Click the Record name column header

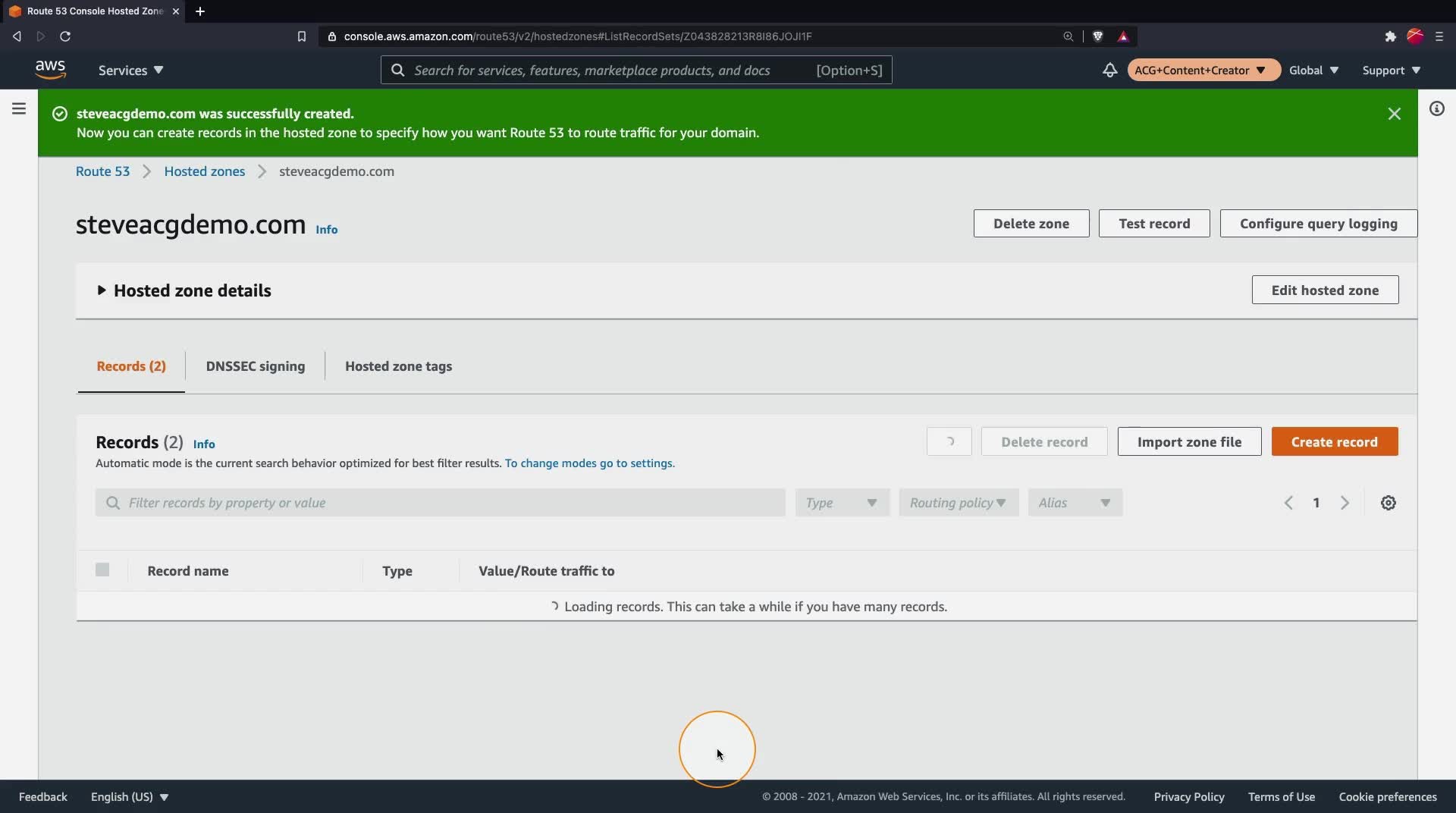click(x=188, y=571)
